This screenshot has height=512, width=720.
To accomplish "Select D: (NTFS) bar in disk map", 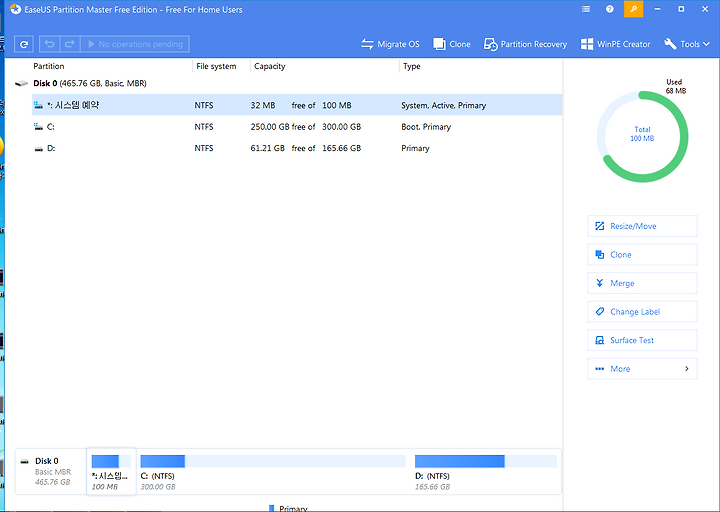I will 485,461.
